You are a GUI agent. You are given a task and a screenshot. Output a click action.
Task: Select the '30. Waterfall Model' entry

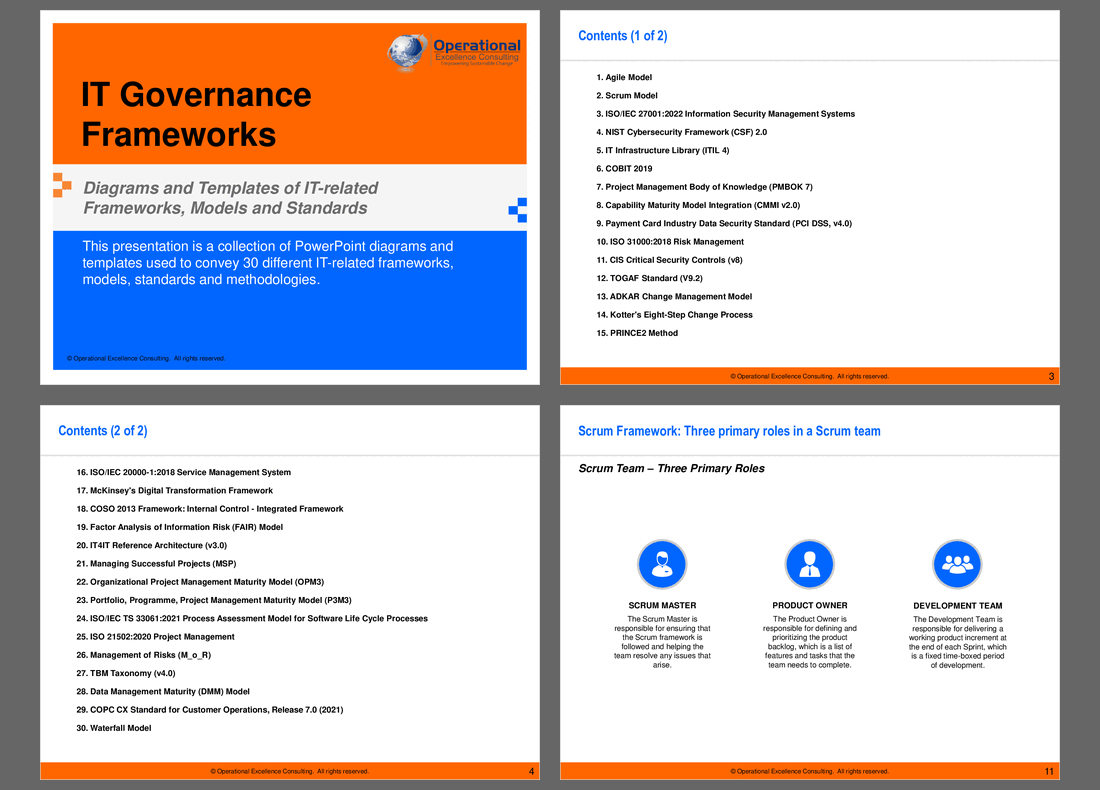114,728
